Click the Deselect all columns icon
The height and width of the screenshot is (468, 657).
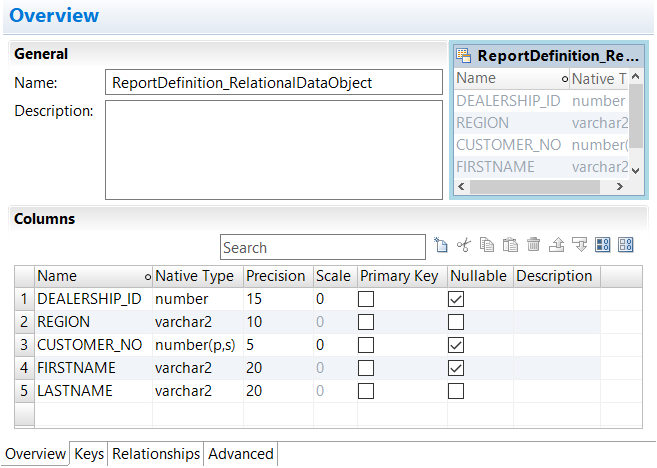(626, 245)
